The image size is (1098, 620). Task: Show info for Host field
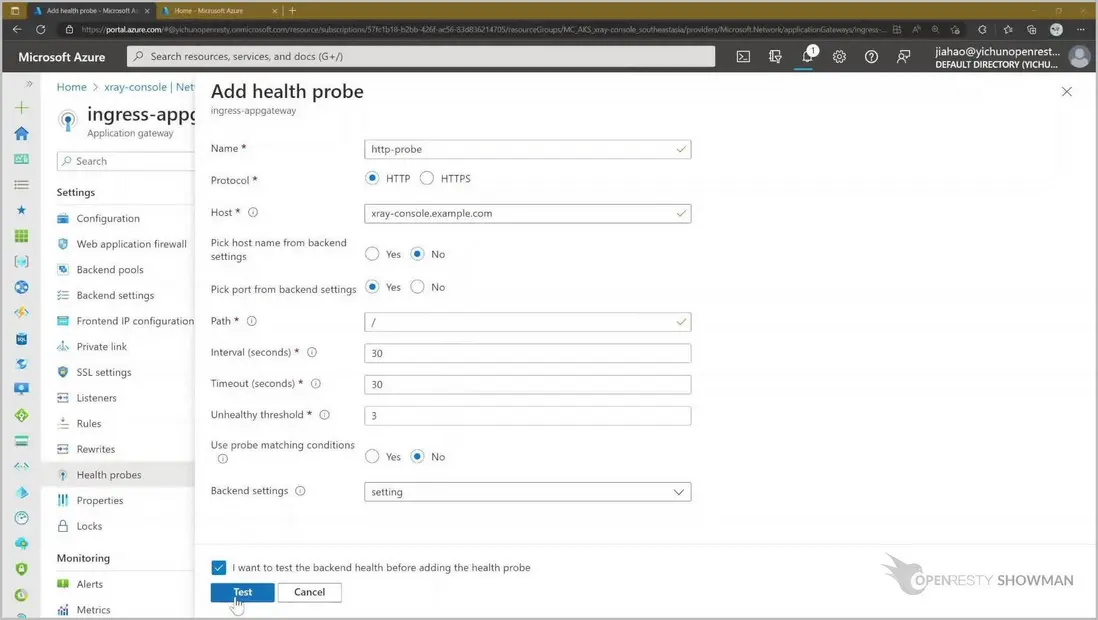253,212
